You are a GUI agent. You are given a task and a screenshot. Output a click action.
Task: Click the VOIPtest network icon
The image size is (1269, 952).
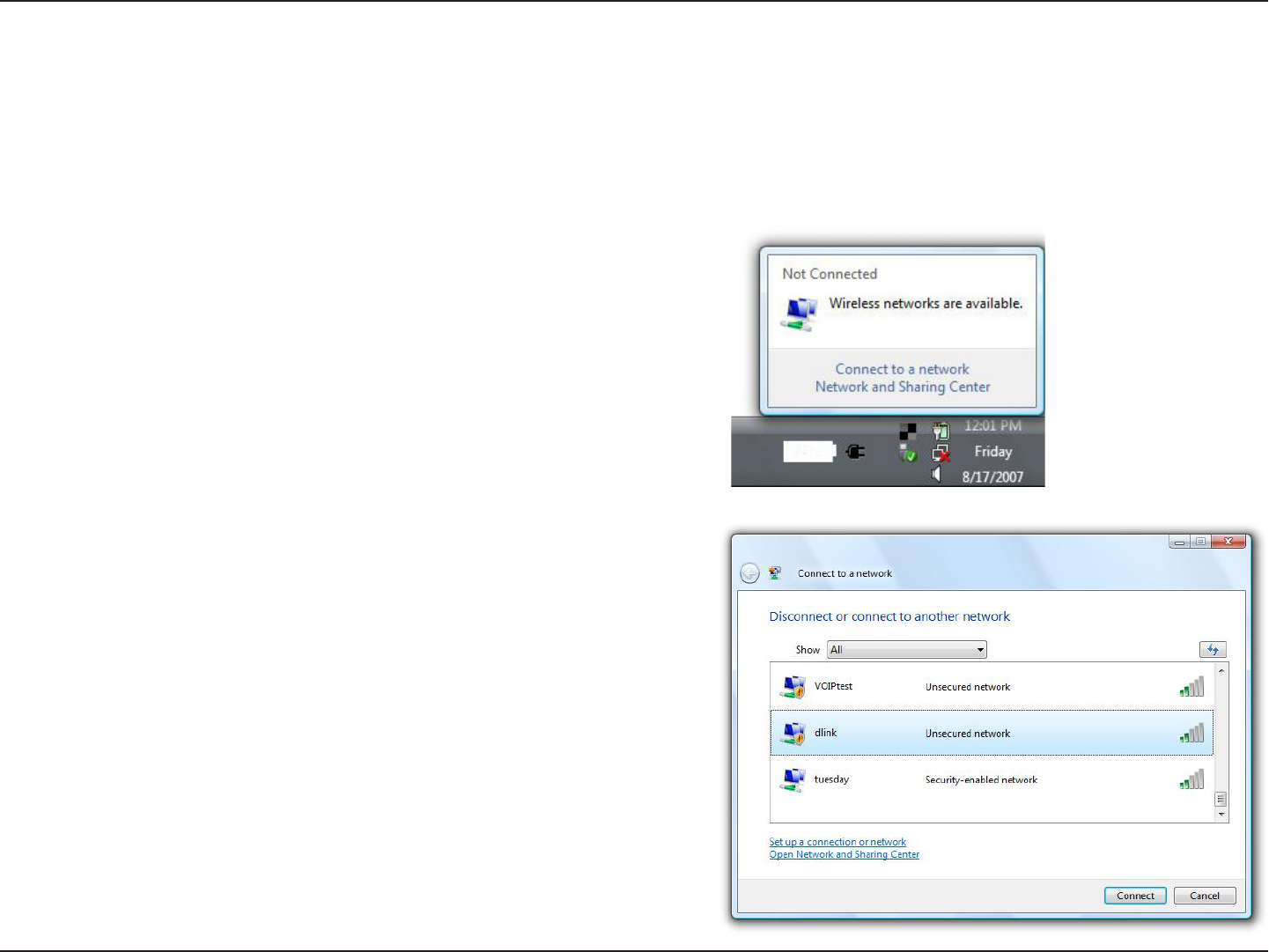[x=793, y=687]
